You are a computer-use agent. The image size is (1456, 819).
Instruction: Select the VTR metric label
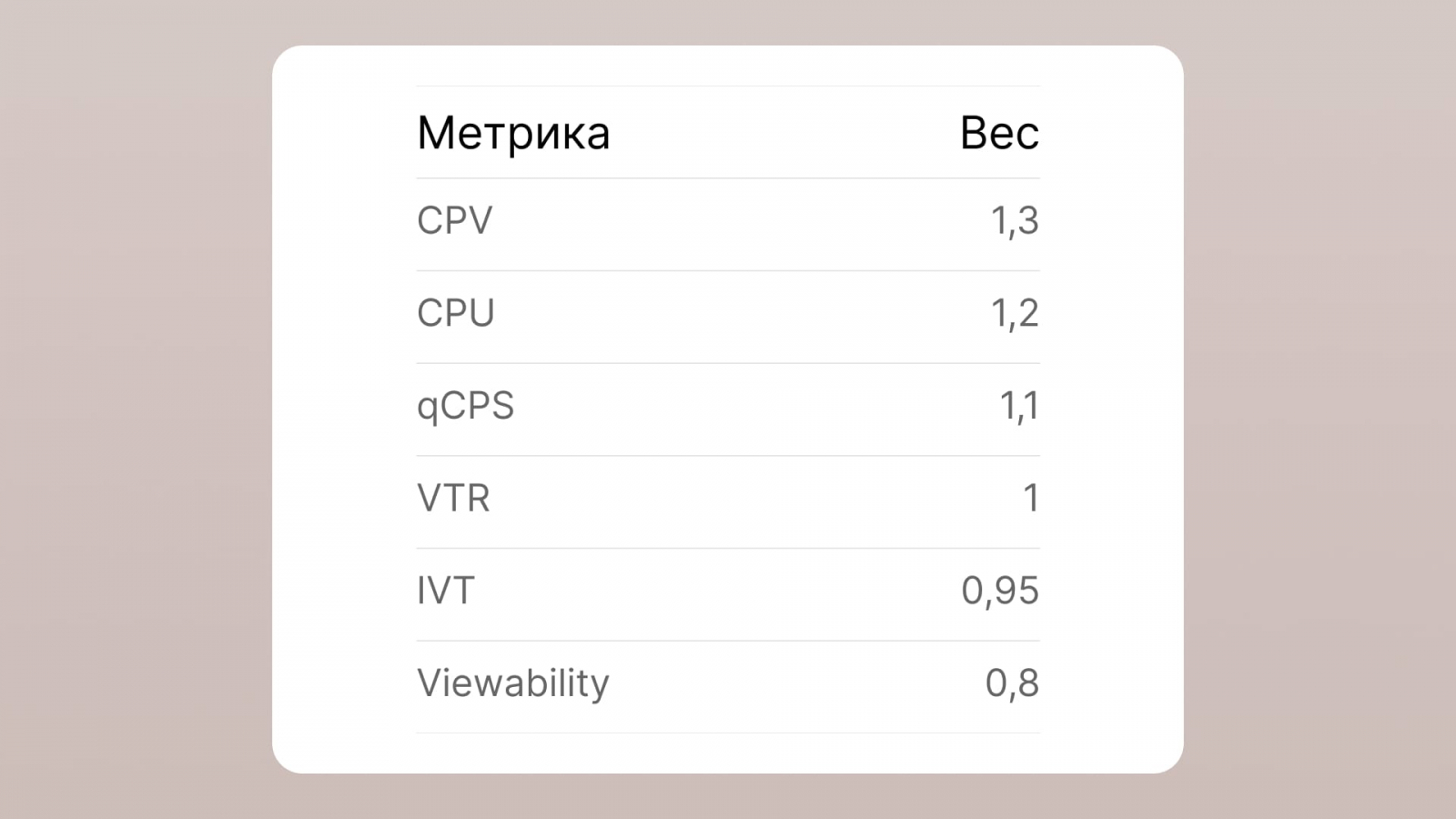453,498
